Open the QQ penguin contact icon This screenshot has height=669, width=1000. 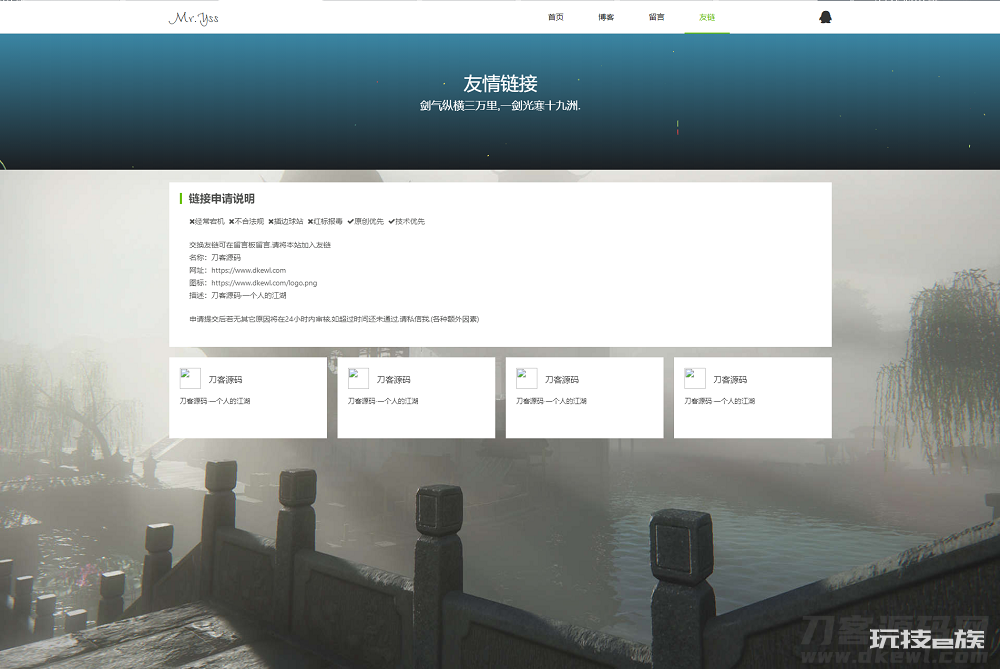(x=825, y=17)
